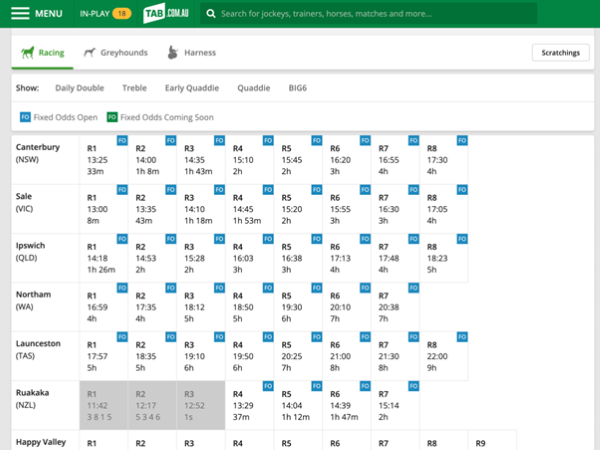Click FO badge on Ipswich R3
600x450 pixels.
[x=219, y=239]
